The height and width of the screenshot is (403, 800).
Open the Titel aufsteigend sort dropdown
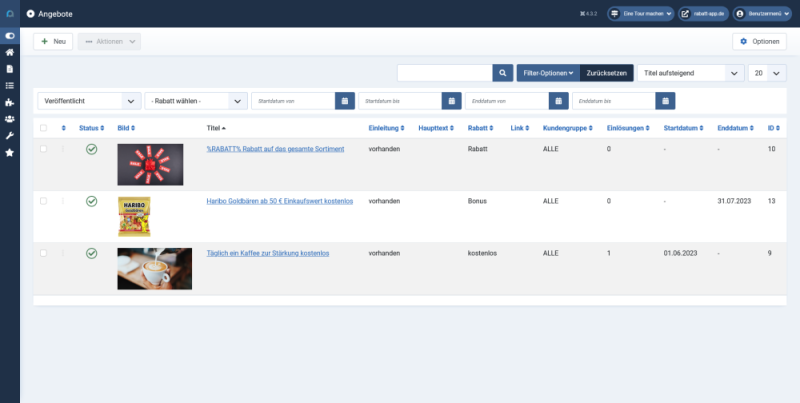pos(691,73)
